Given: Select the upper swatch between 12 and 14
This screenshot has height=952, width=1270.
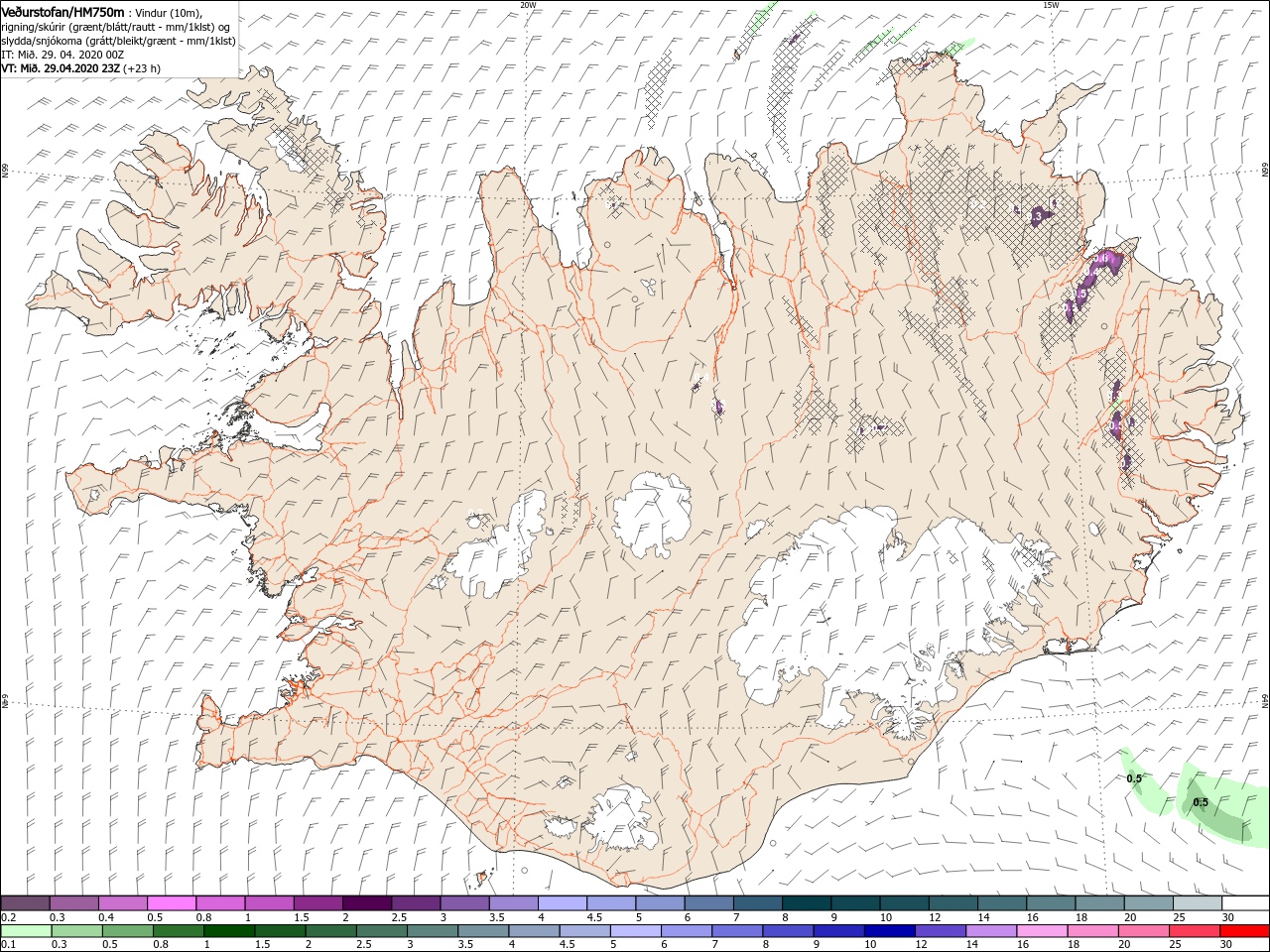Looking at the screenshot, I should (x=952, y=903).
